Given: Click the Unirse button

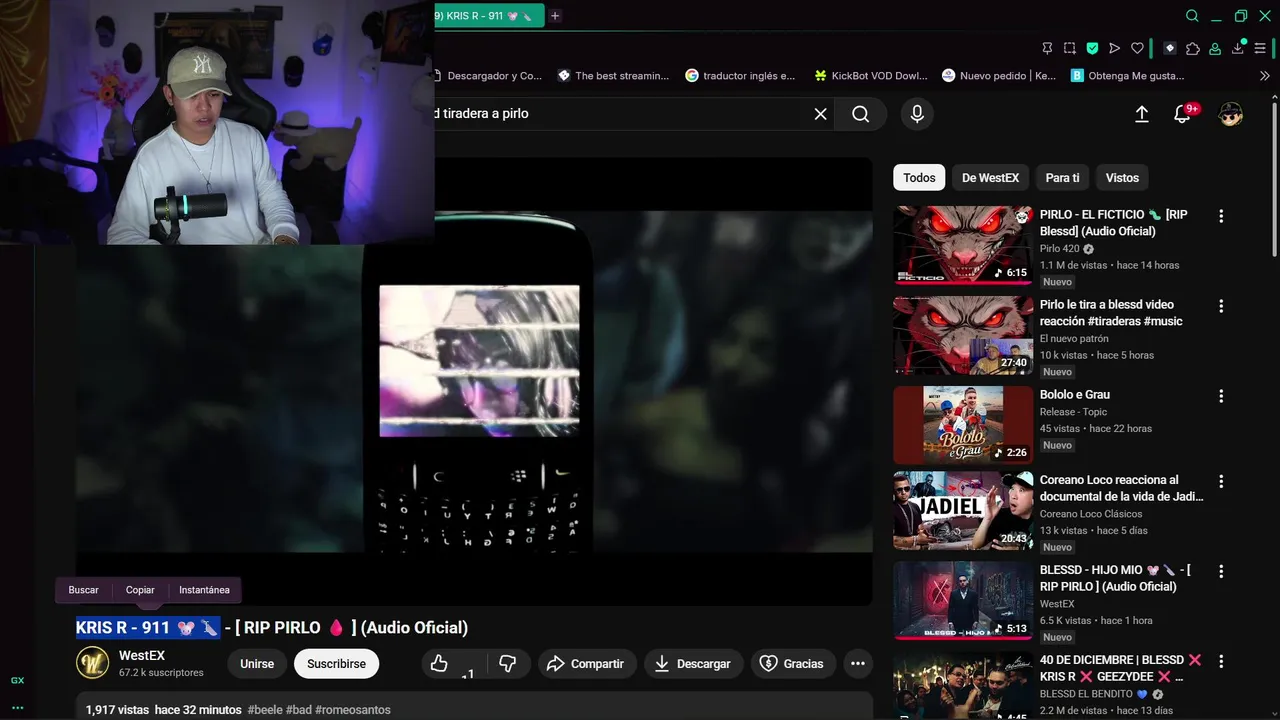Looking at the screenshot, I should pos(257,664).
